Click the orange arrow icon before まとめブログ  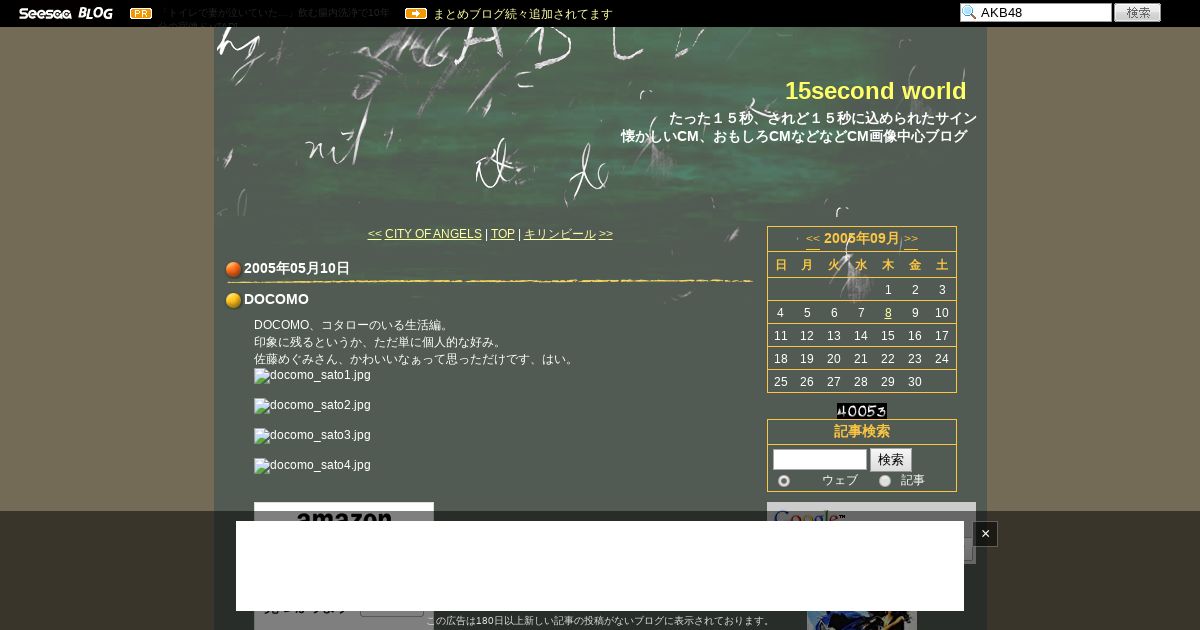pyautogui.click(x=416, y=14)
